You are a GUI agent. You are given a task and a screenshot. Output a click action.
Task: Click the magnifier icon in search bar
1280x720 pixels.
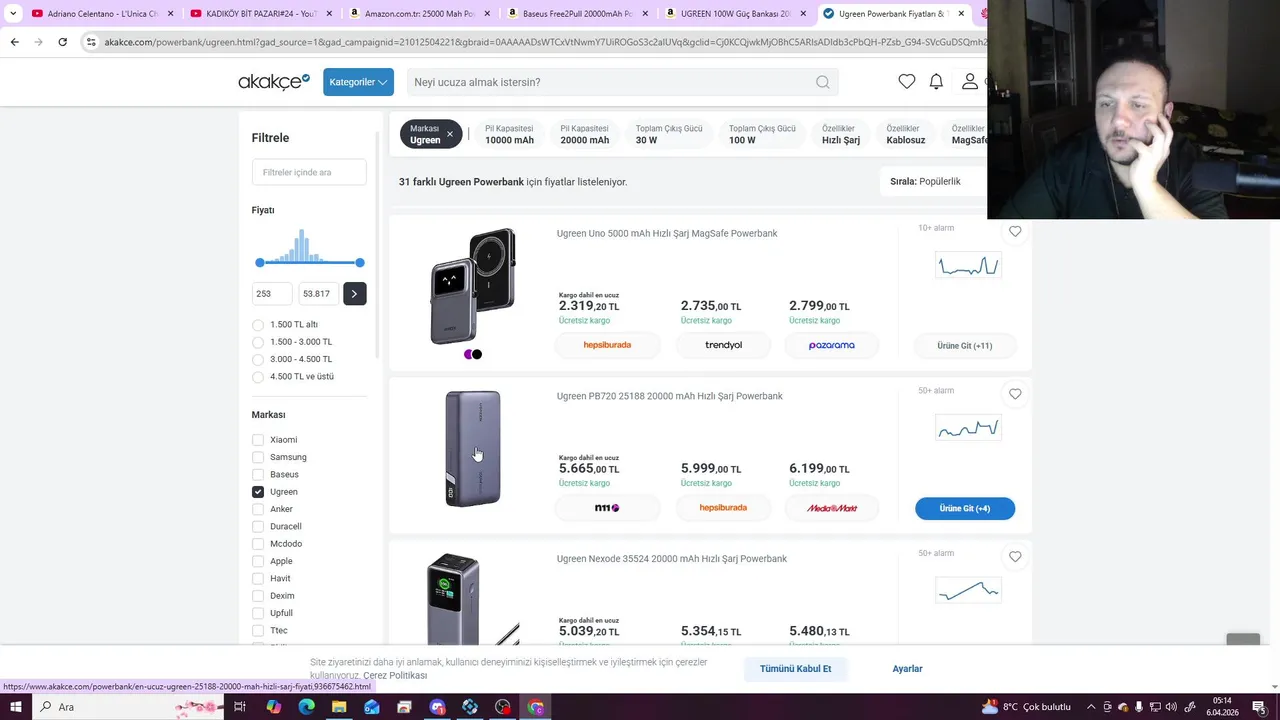coord(823,82)
